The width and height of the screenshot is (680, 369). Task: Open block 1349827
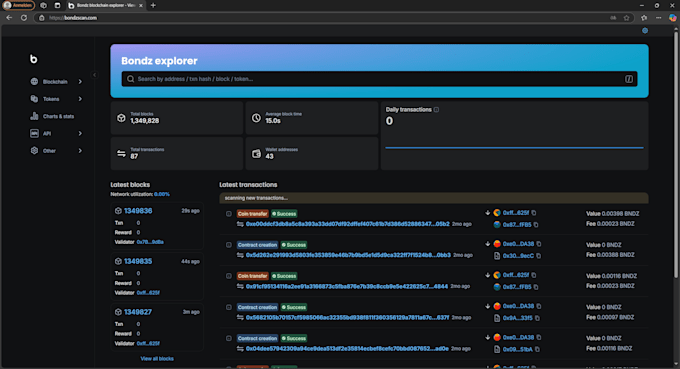138,312
